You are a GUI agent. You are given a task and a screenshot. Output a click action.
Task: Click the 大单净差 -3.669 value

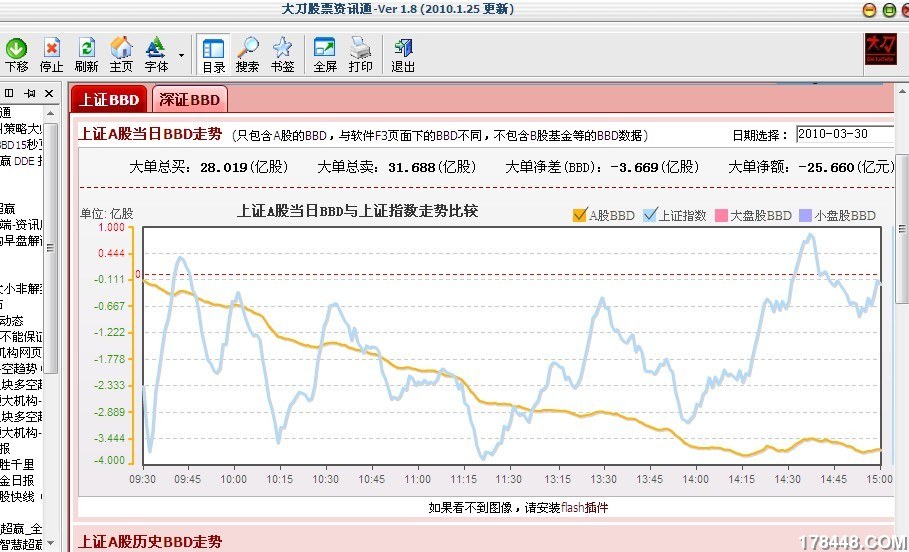pyautogui.click(x=635, y=168)
